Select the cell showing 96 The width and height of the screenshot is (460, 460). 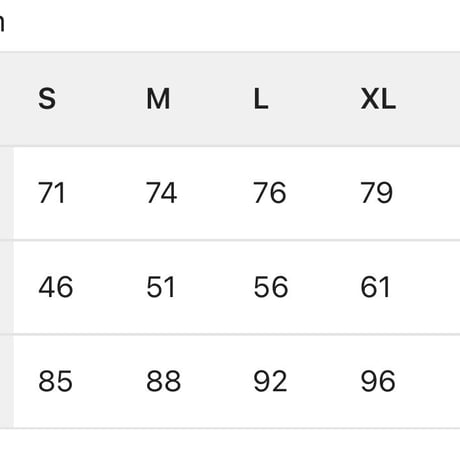pos(378,381)
